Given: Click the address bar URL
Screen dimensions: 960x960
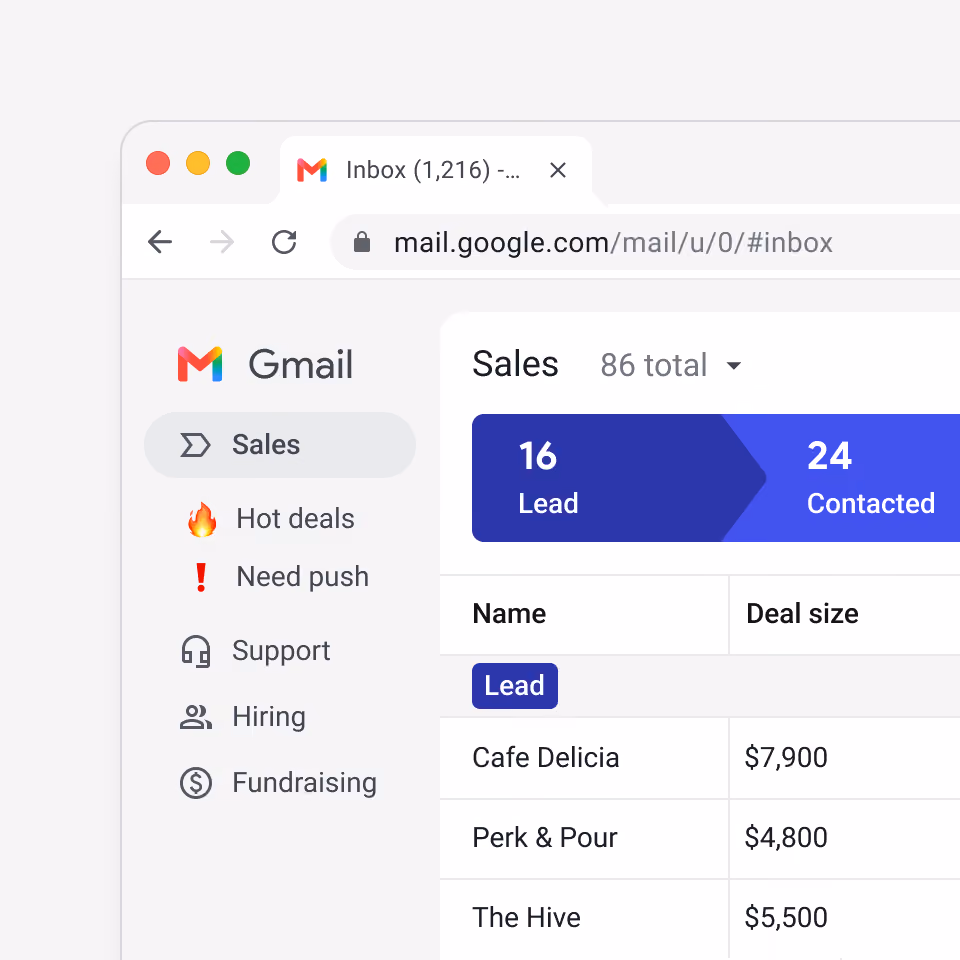Looking at the screenshot, I should click(613, 242).
